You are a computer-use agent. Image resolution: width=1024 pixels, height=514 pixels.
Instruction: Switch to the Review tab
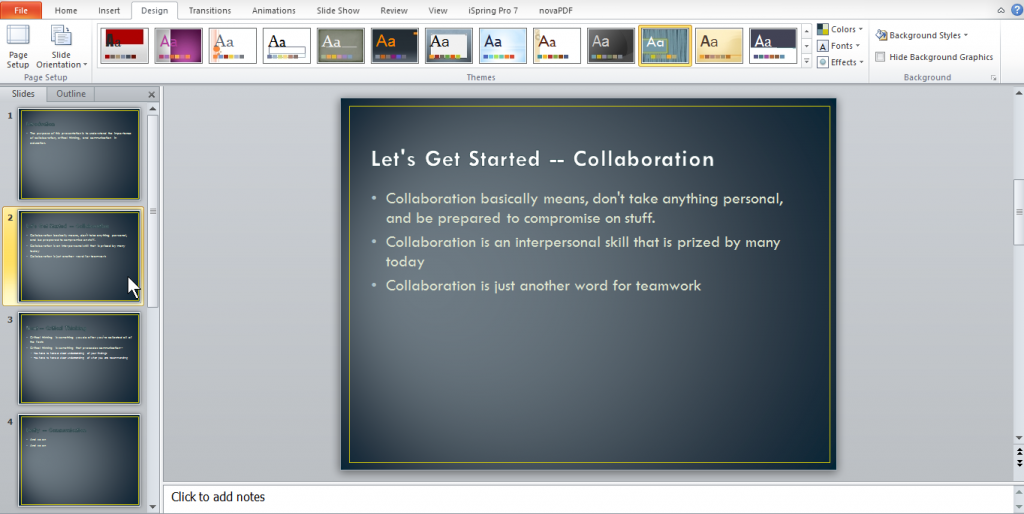click(x=394, y=10)
